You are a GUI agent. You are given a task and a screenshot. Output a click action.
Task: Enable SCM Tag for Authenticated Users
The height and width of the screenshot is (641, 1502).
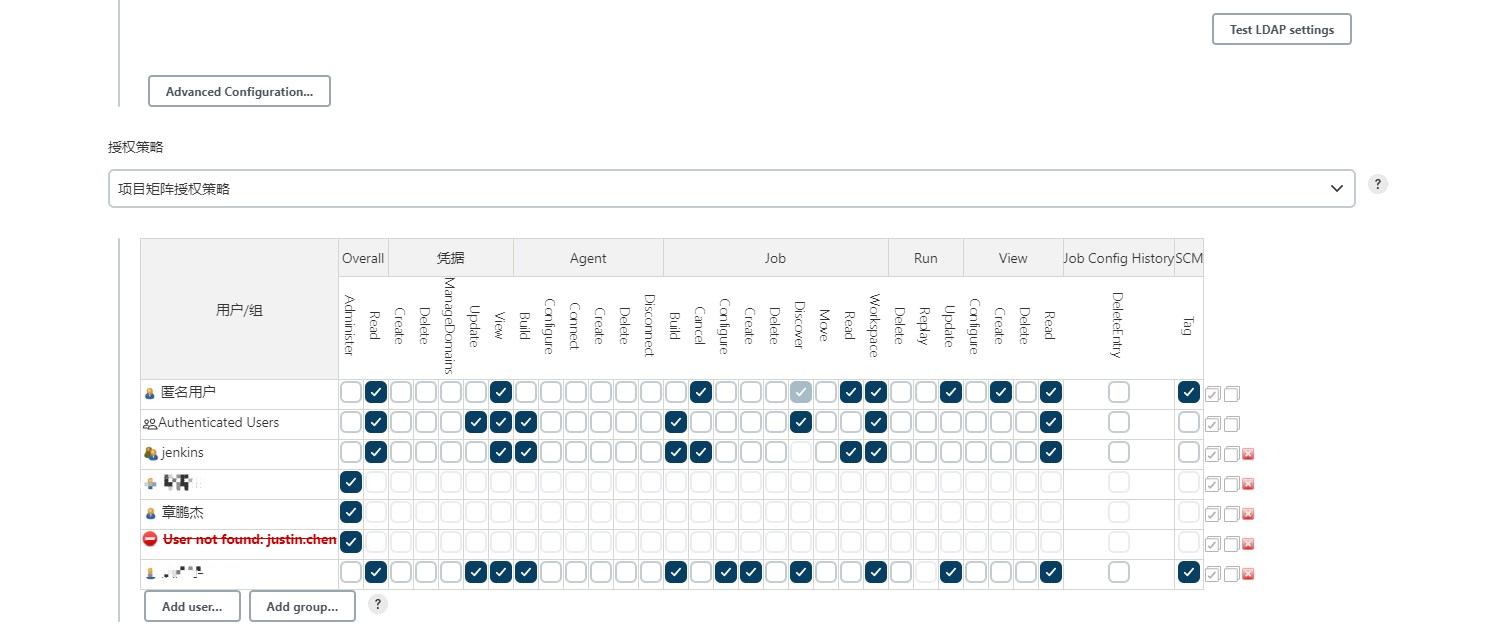pyautogui.click(x=1189, y=422)
